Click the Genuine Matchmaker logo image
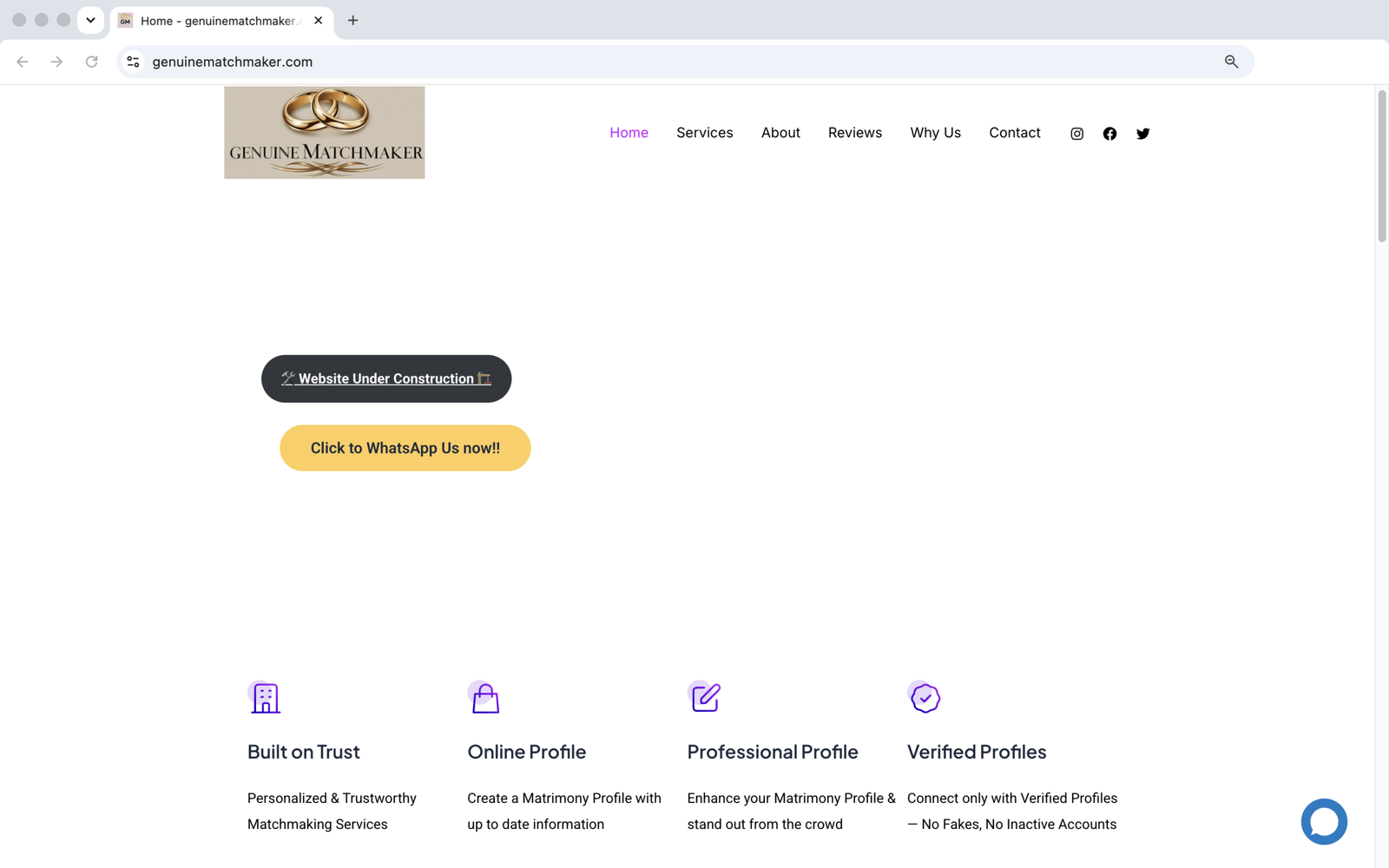The height and width of the screenshot is (868, 1389). [325, 132]
